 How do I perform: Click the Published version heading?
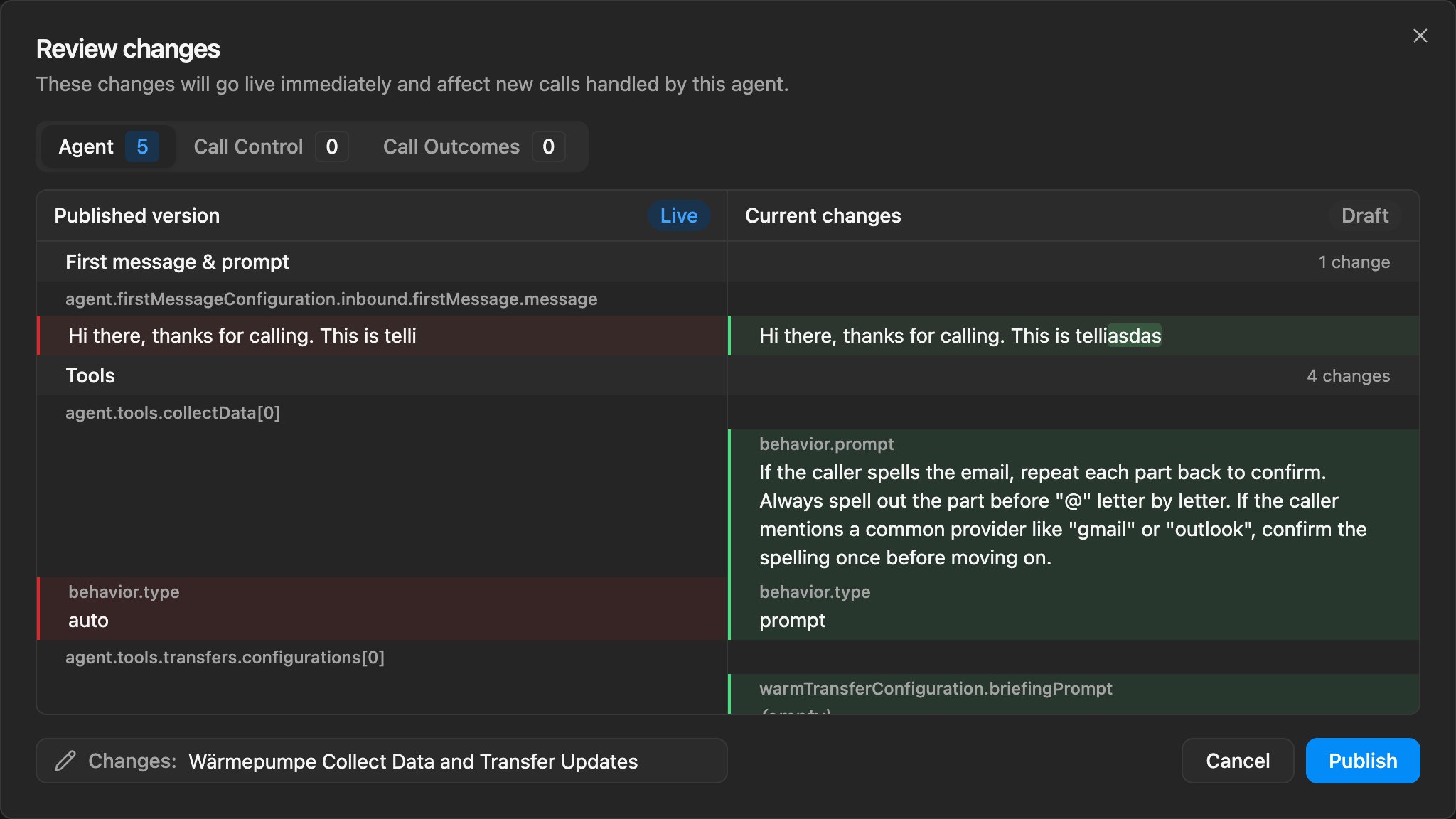pyautogui.click(x=136, y=215)
